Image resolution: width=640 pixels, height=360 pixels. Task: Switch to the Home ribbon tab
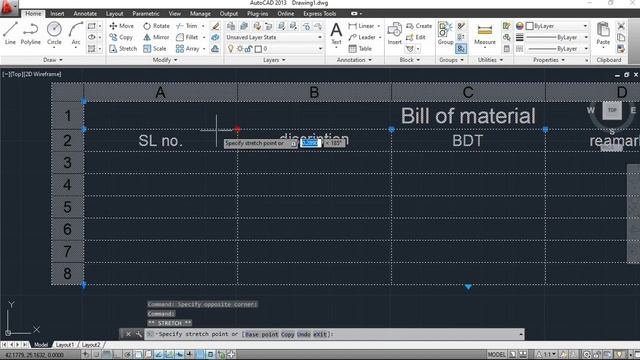click(33, 13)
